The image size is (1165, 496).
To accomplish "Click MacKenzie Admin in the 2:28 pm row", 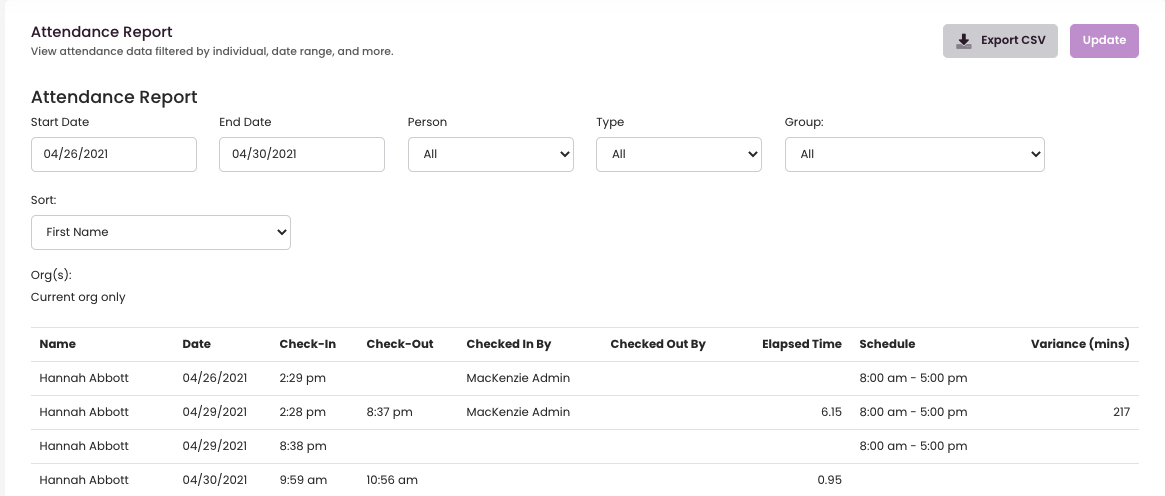I will pos(518,412).
